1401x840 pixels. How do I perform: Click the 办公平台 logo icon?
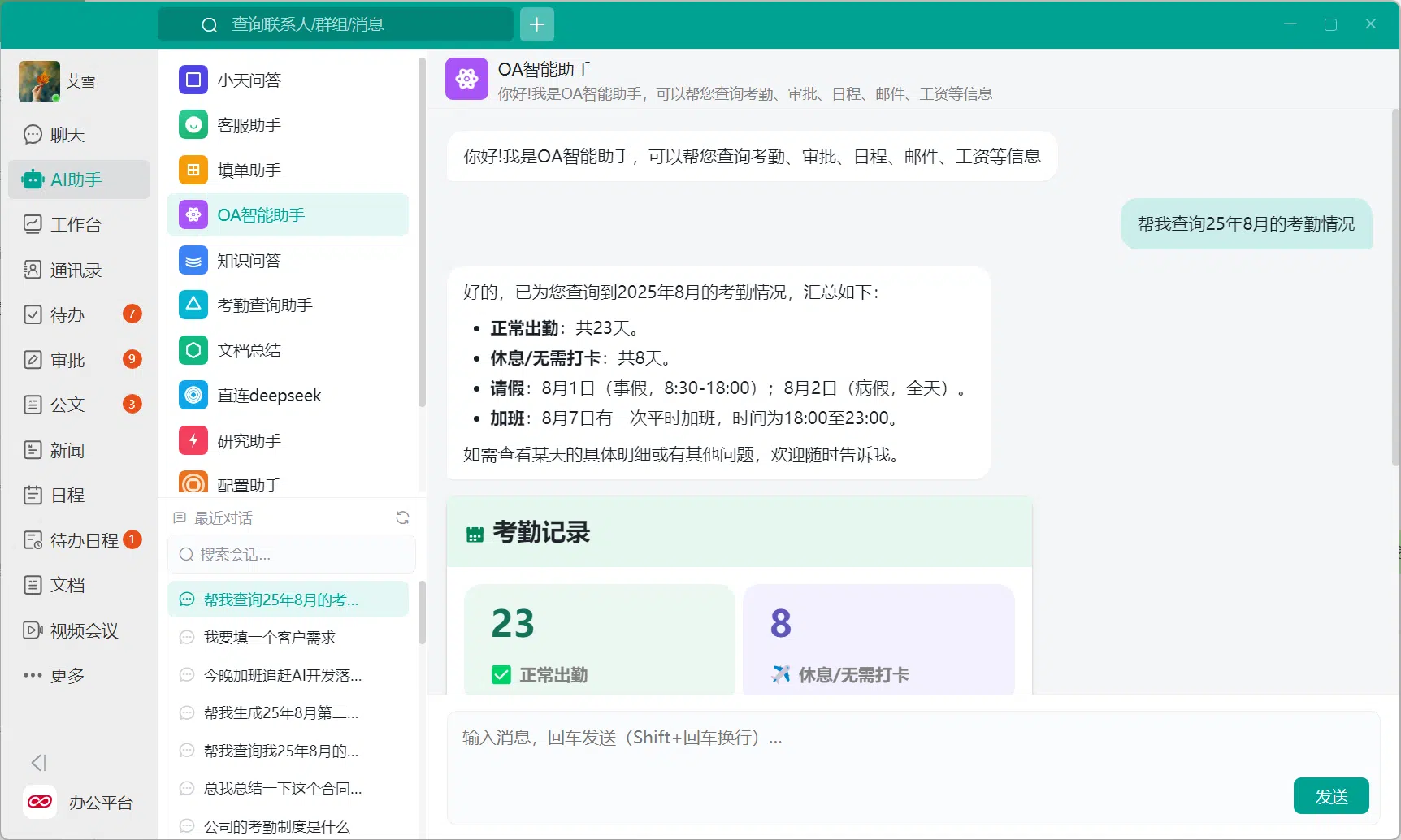tap(40, 802)
